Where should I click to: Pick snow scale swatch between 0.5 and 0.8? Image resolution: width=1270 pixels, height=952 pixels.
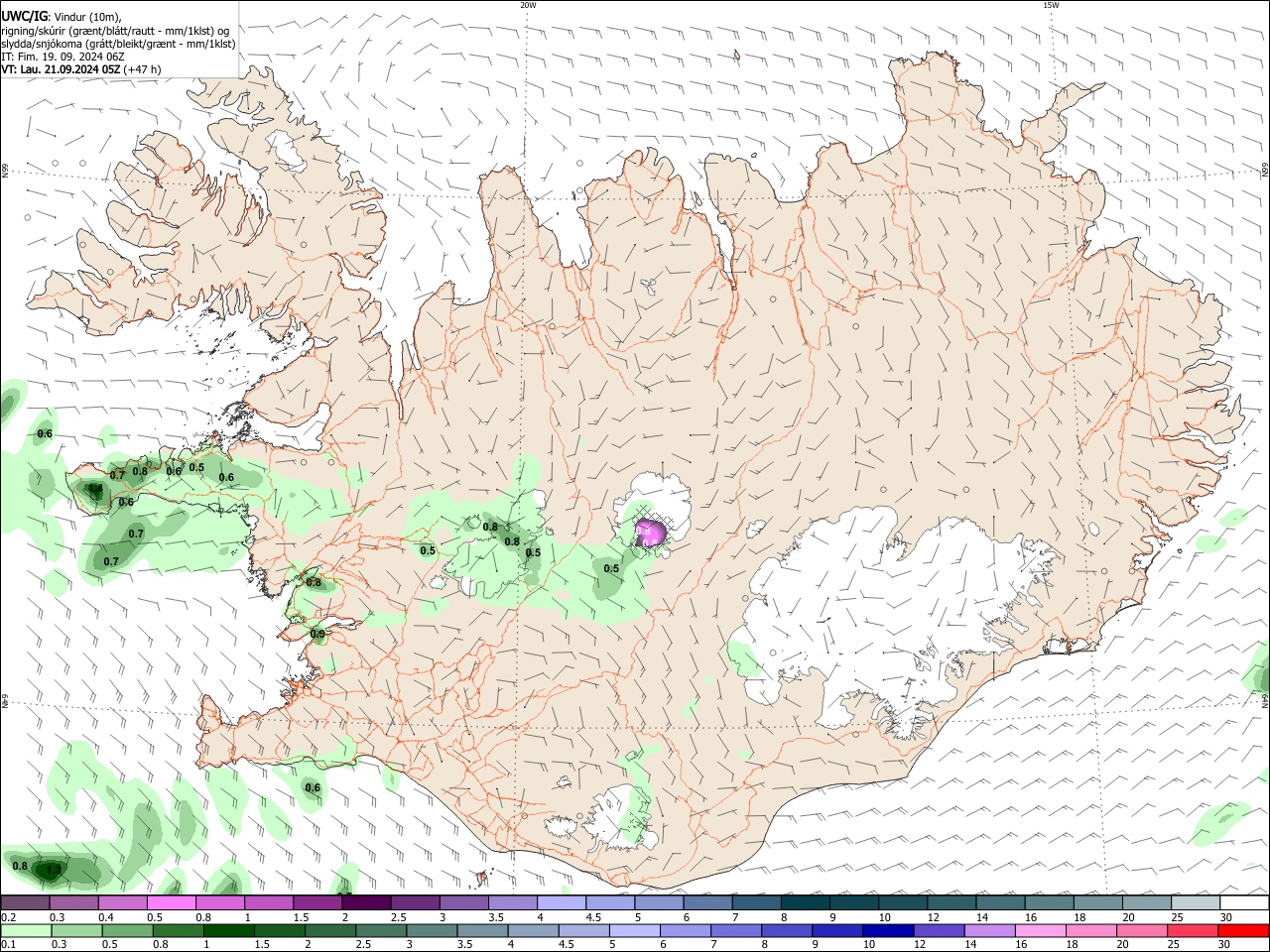[x=172, y=903]
